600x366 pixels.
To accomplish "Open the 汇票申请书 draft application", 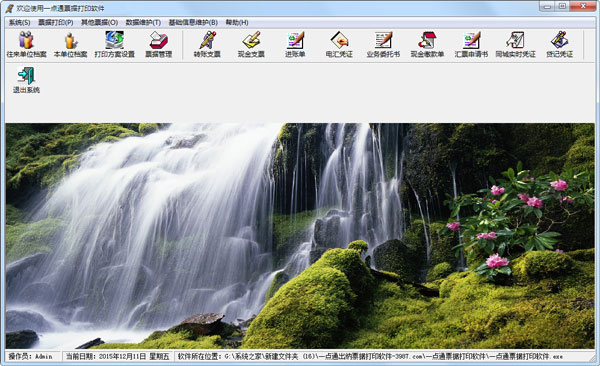I will point(471,45).
